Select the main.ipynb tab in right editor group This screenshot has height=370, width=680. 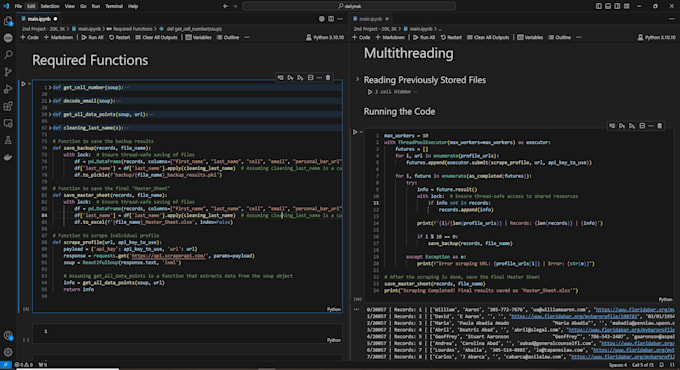(370, 19)
